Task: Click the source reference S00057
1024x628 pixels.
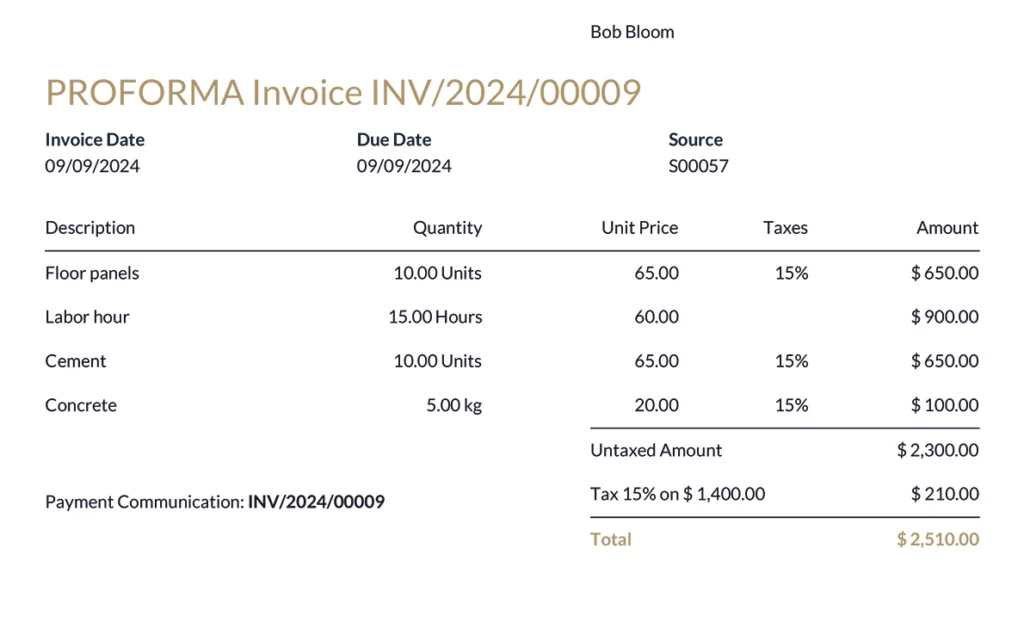Action: pos(698,166)
